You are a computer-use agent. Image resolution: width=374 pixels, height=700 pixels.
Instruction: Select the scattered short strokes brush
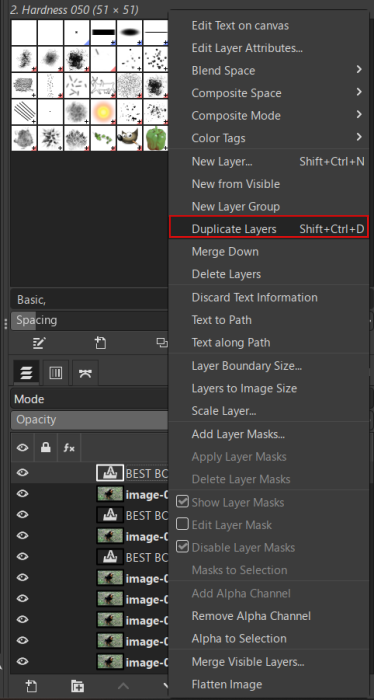(77, 85)
